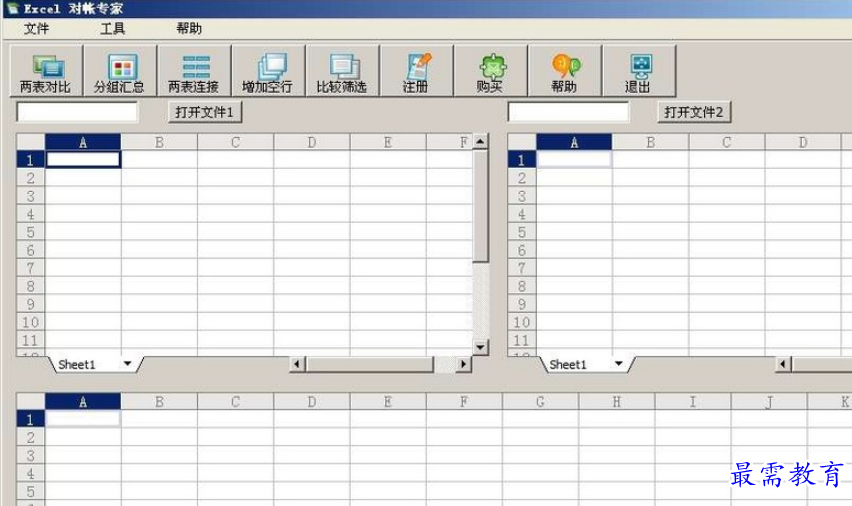Expand the right pane Sheet1 tab dropdown
852x506 pixels.
coord(618,365)
